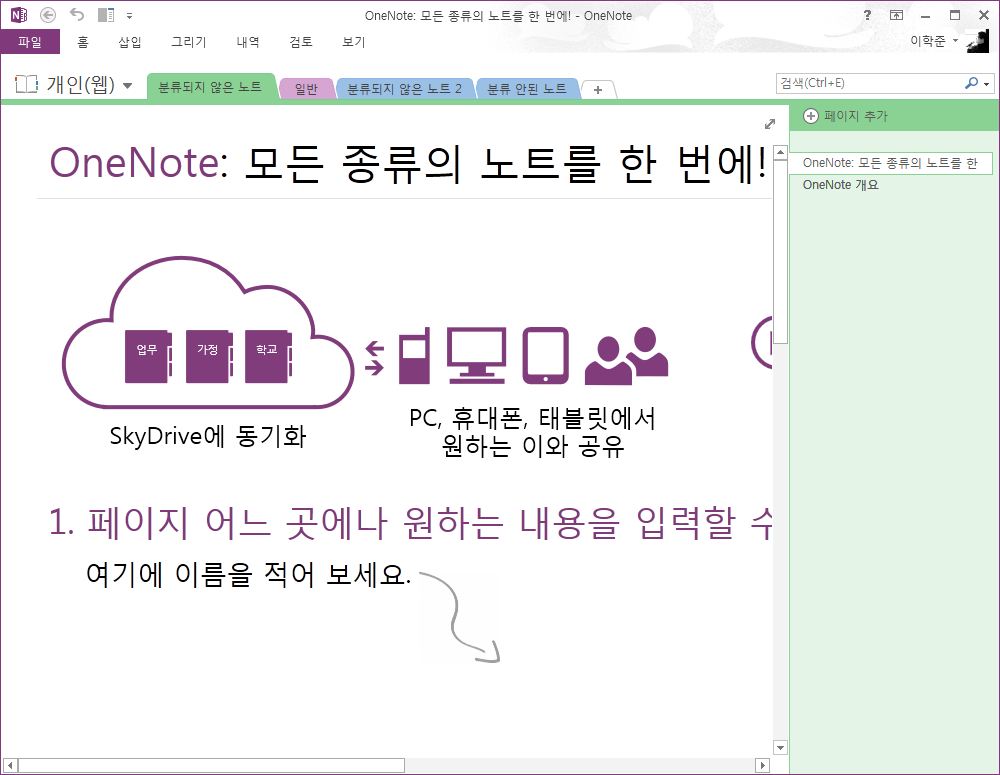The height and width of the screenshot is (775, 1000).
Task: Create a new section with plus tab
Action: point(598,90)
